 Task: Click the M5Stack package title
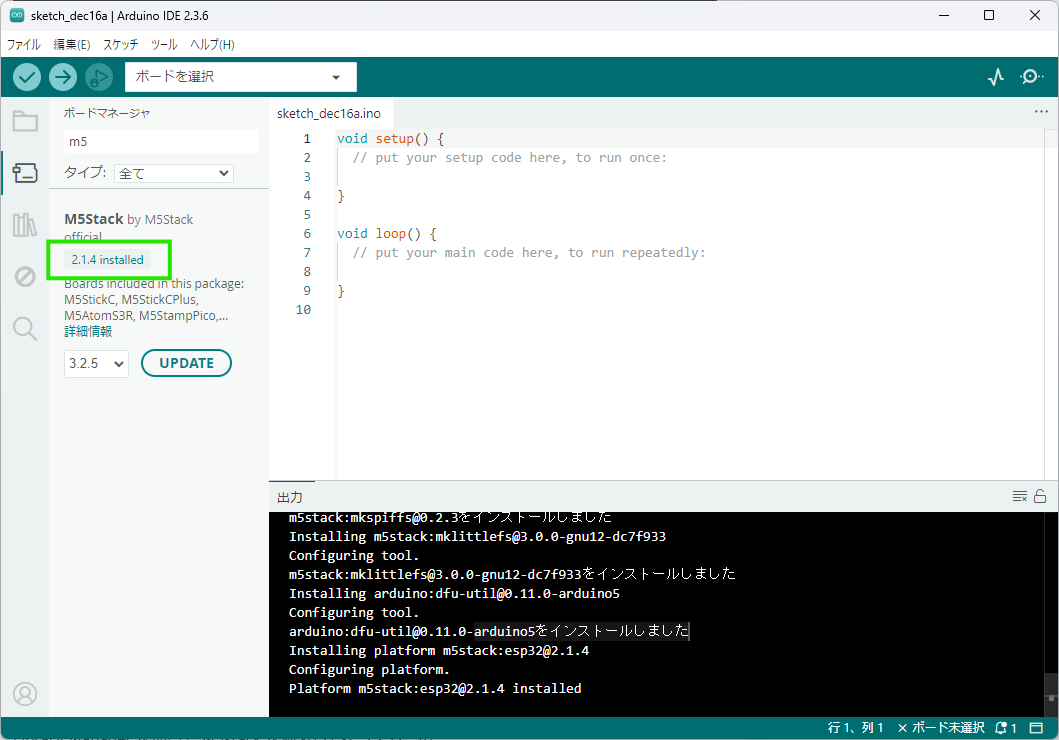[x=94, y=219]
